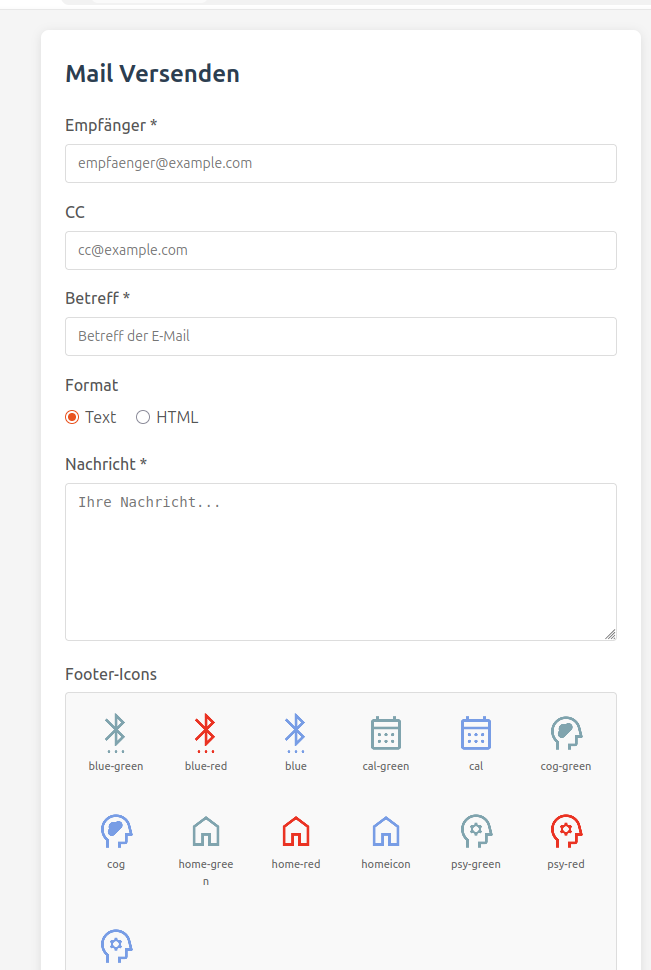The image size is (651, 970).
Task: Select the psy-red head icon
Action: point(566,831)
